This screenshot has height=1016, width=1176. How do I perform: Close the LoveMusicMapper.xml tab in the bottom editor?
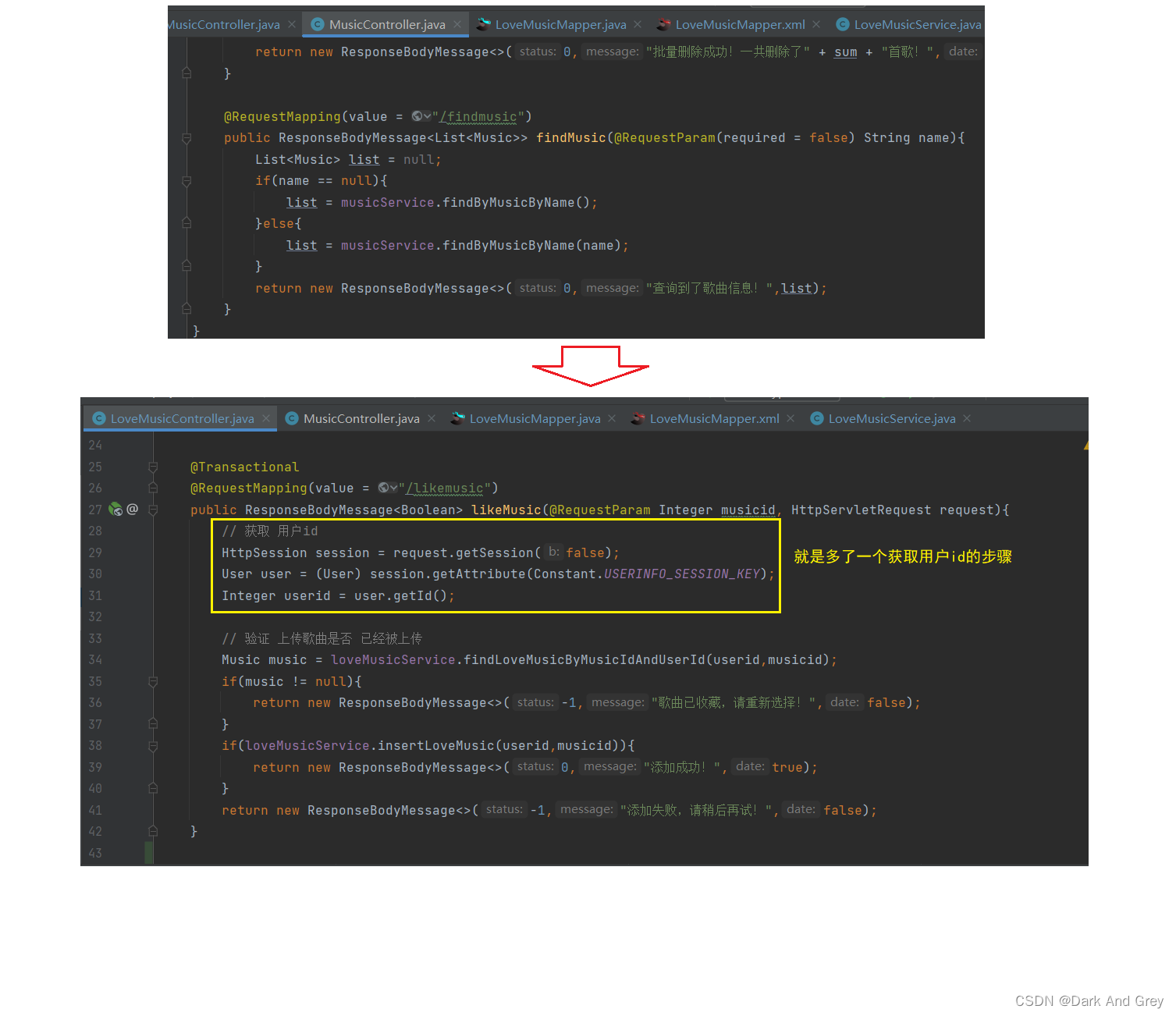pyautogui.click(x=791, y=418)
